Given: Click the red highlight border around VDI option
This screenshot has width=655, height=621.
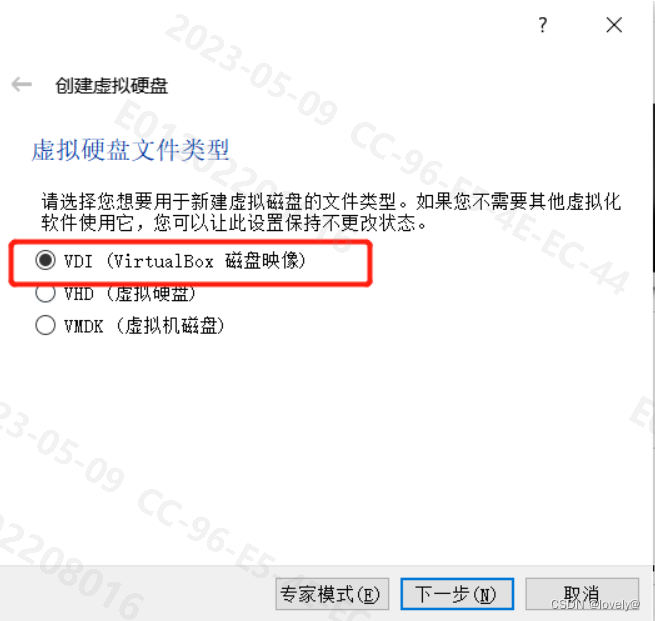Looking at the screenshot, I should click(190, 242).
